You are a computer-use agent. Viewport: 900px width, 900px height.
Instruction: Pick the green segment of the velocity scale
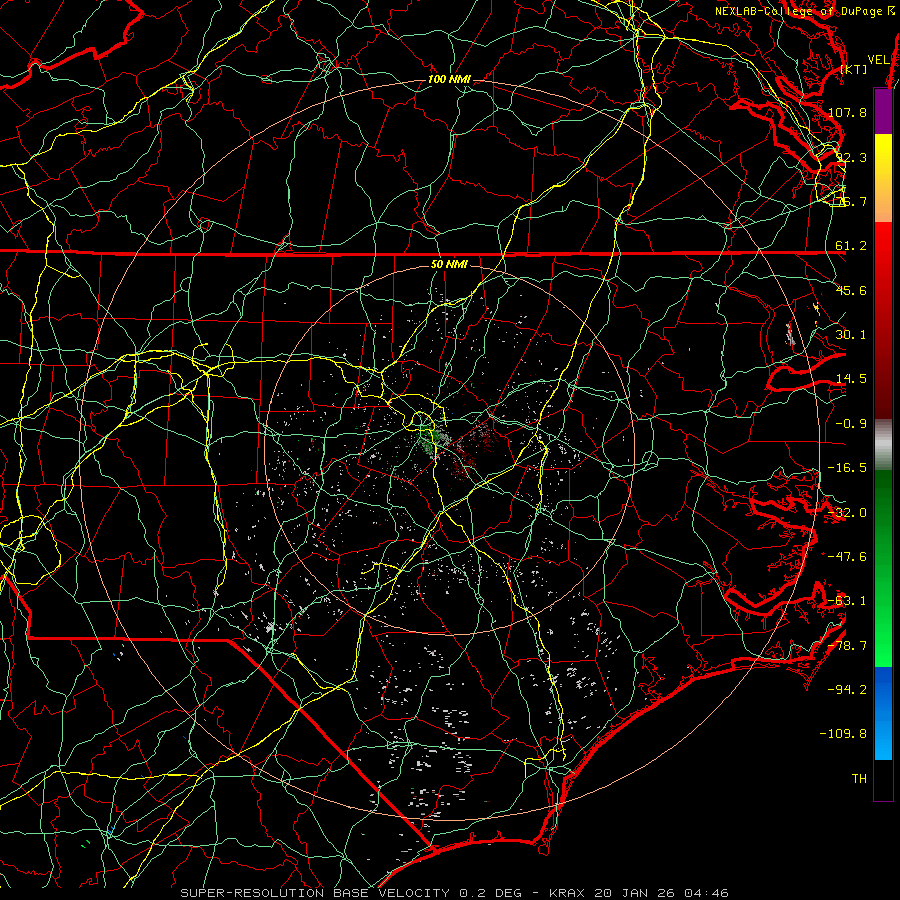(883, 568)
